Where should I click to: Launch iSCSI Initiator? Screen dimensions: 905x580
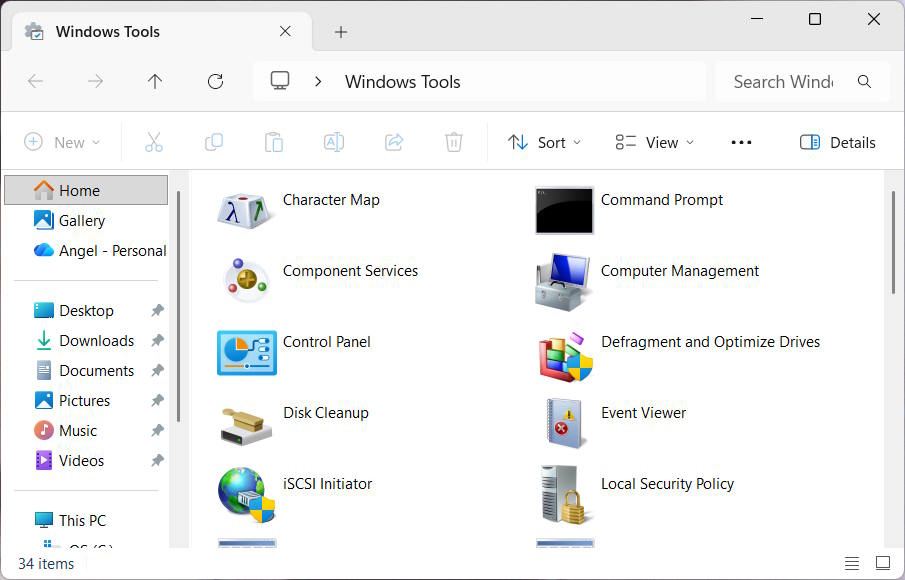[x=327, y=483]
